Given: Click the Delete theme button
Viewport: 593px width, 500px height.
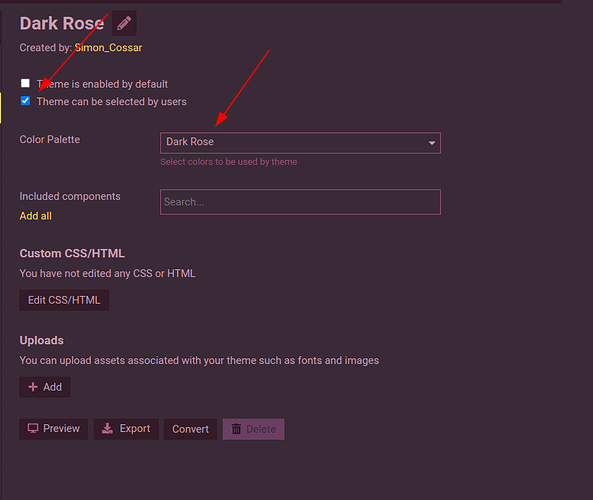Looking at the screenshot, I should tap(253, 429).
